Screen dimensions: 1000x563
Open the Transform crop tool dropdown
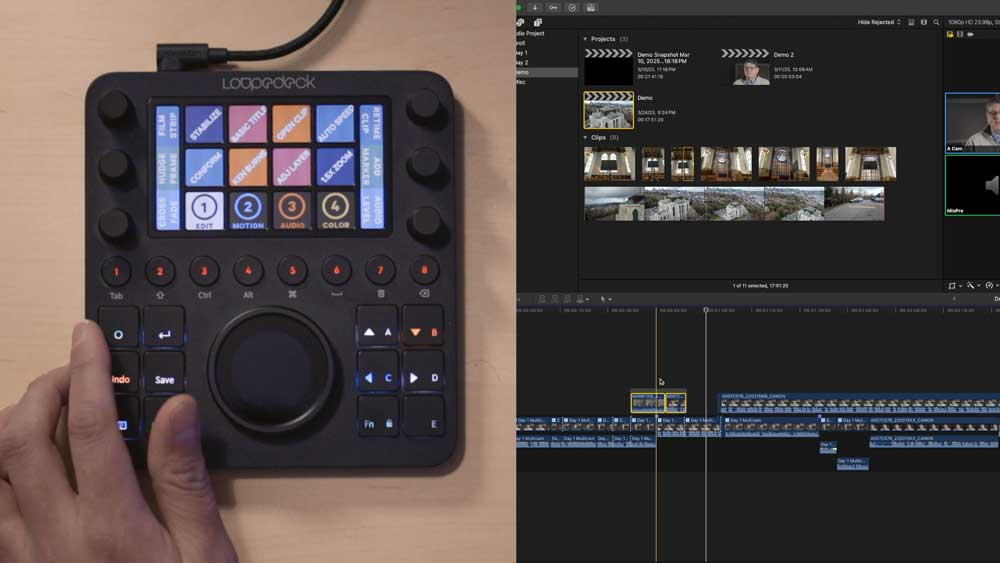[x=955, y=286]
